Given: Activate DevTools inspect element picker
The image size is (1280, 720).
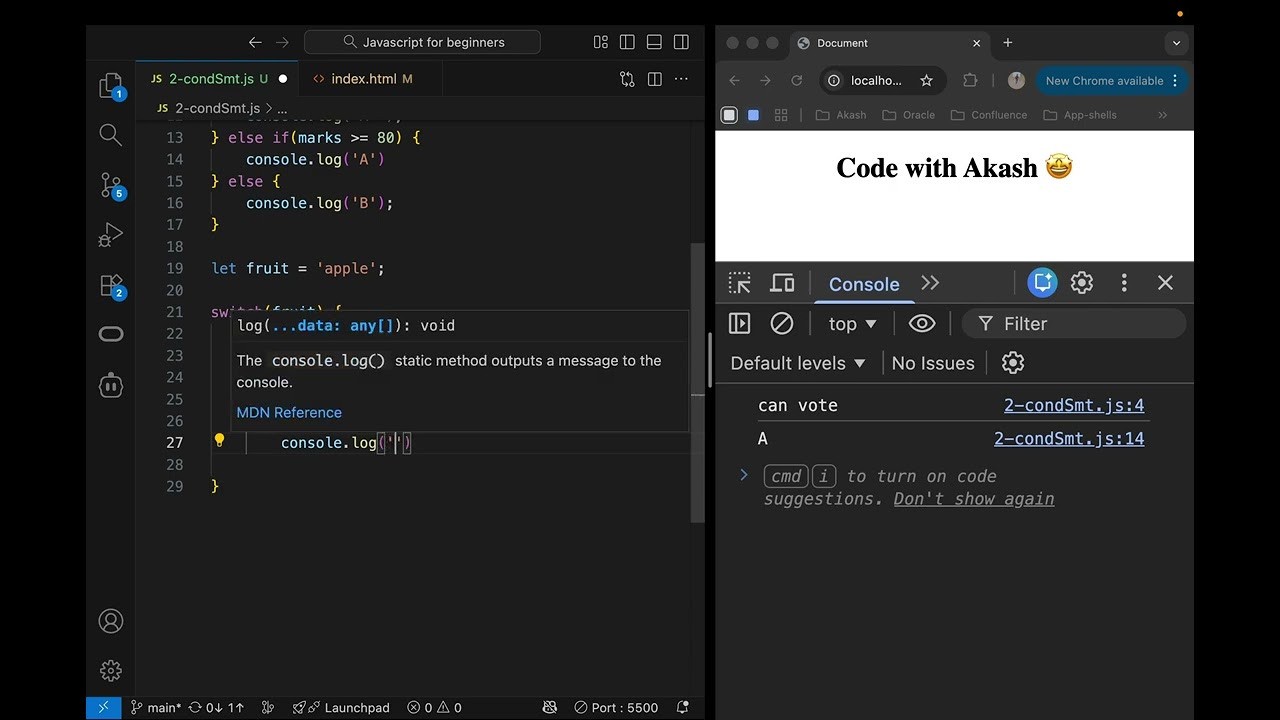Looking at the screenshot, I should [x=739, y=283].
